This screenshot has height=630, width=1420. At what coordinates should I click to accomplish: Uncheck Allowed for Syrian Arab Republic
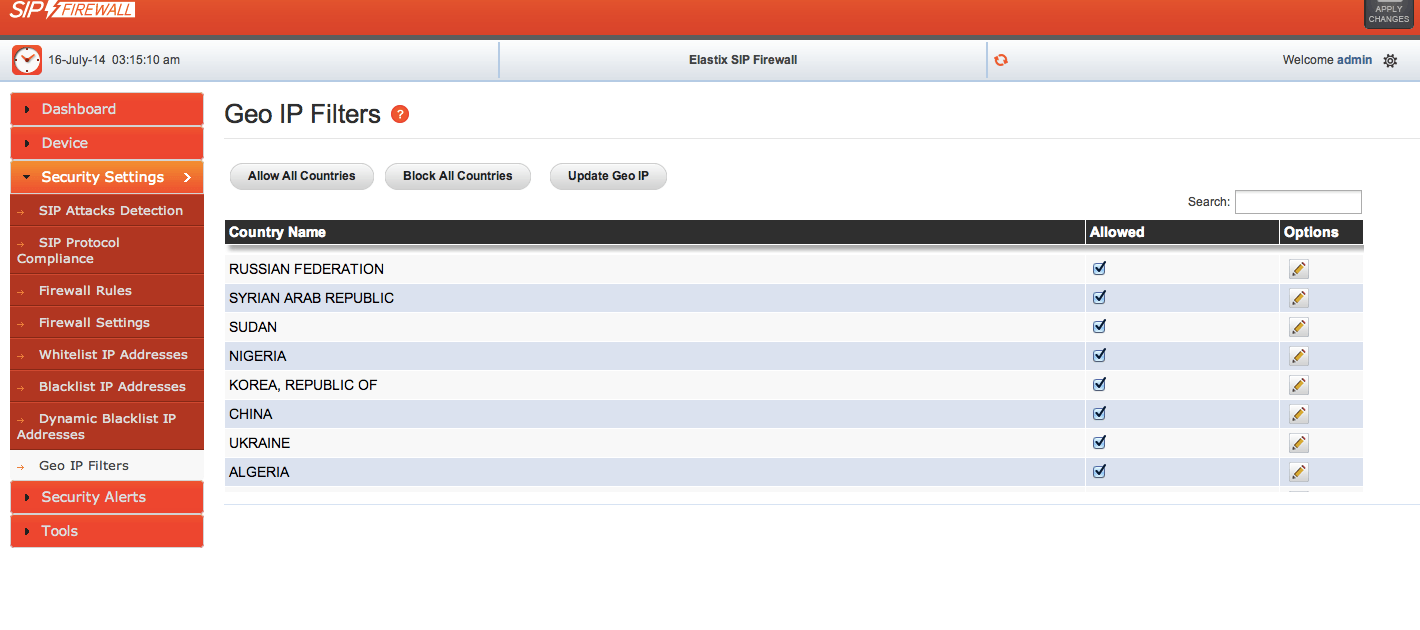coord(1099,297)
